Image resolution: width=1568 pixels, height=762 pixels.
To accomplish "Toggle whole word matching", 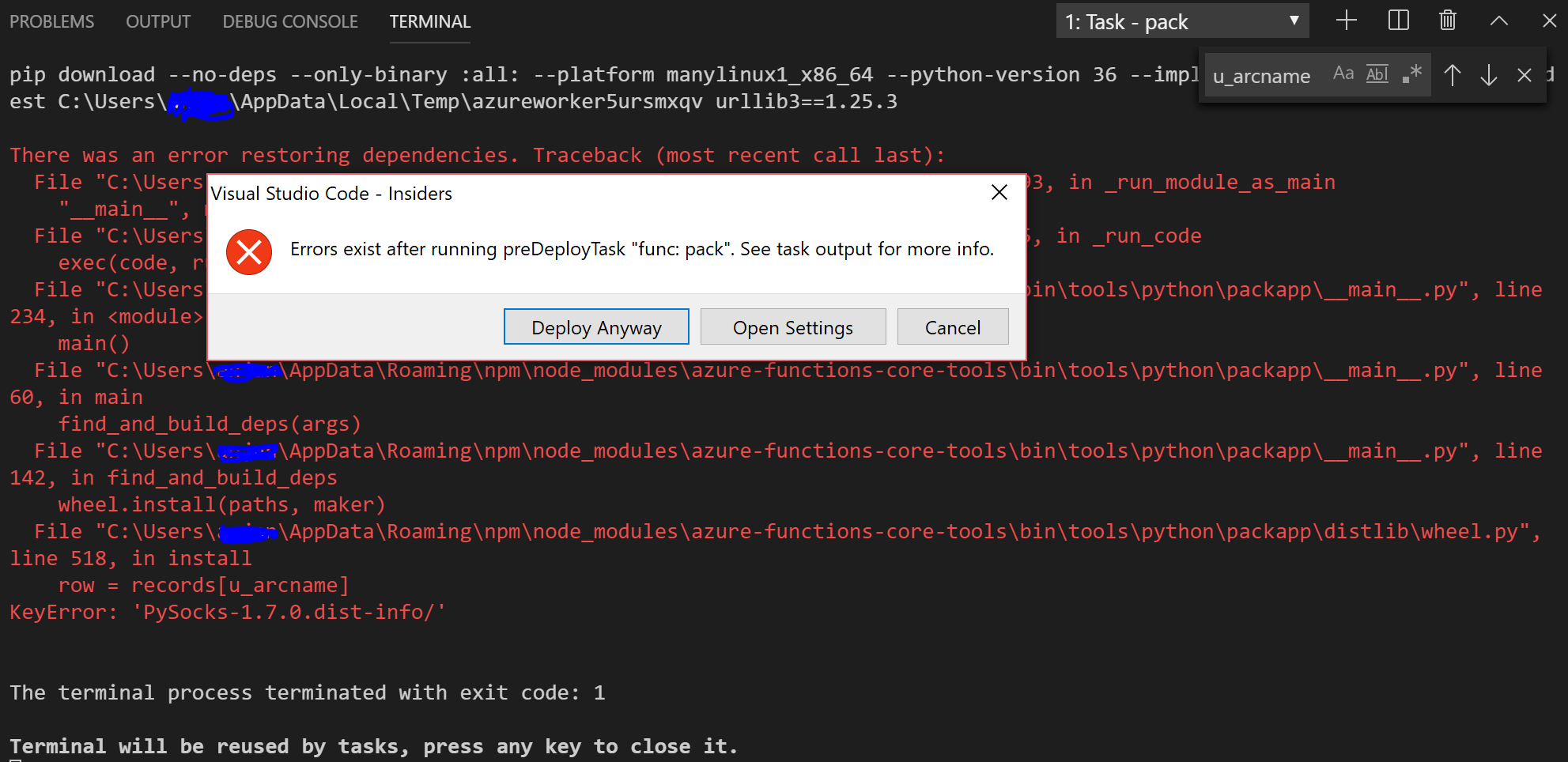I will pos(1377,74).
